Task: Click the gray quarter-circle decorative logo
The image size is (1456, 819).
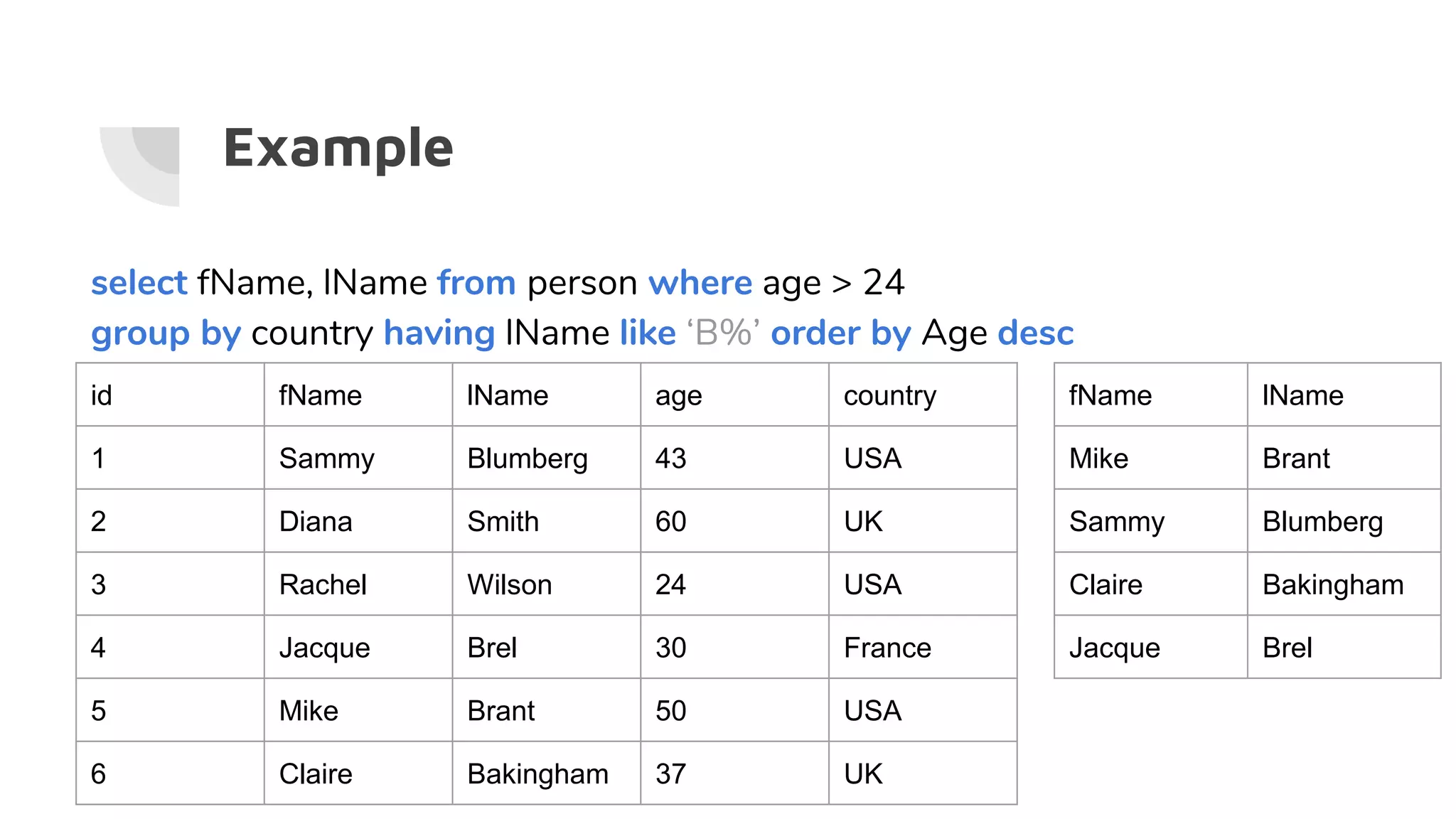Action: coord(142,165)
